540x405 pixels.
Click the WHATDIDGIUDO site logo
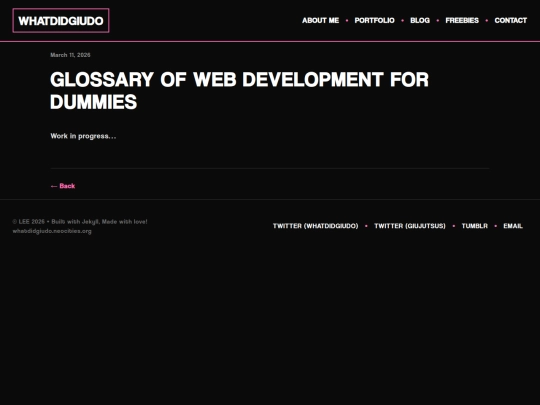pyautogui.click(x=61, y=21)
